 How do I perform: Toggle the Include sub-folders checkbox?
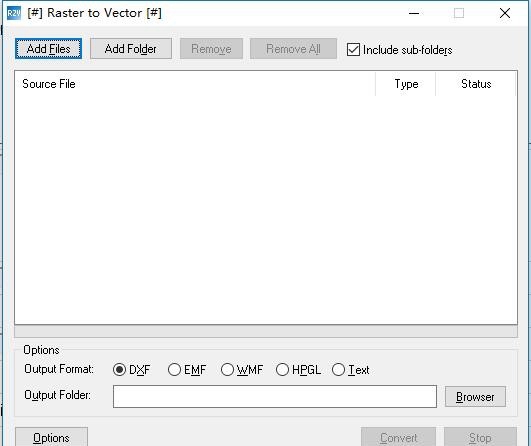(353, 50)
